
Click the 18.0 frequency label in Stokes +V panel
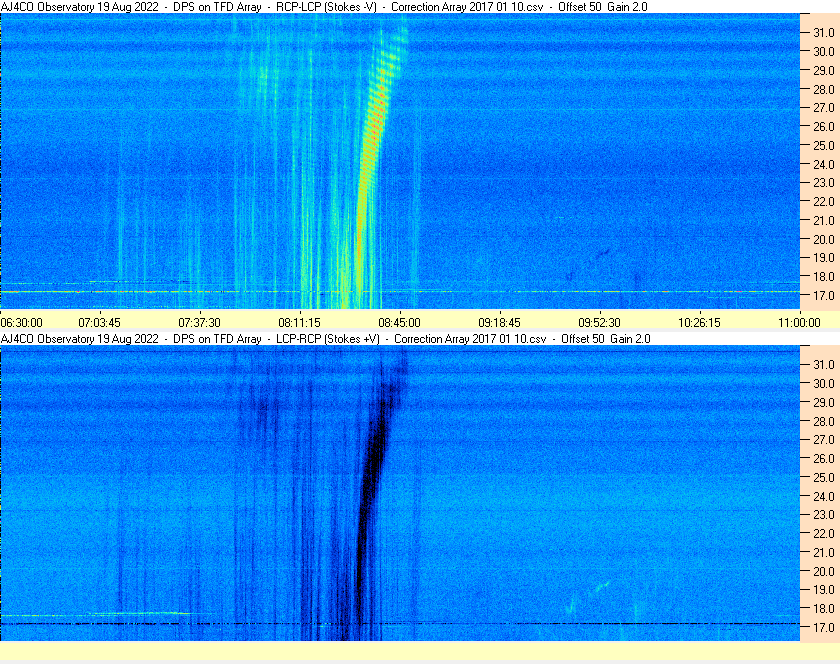(x=824, y=608)
